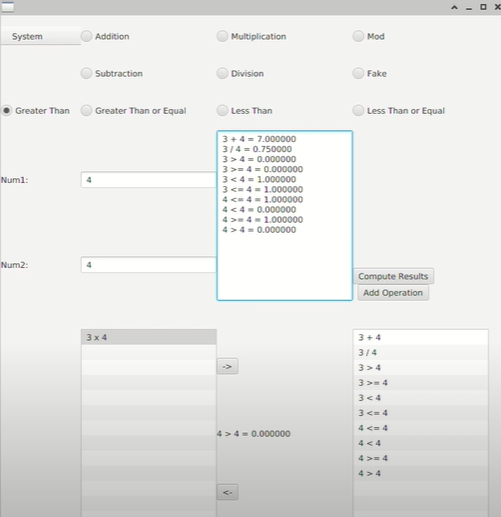
Task: Select the 3 / 4 item in right list
Action: tap(421, 353)
